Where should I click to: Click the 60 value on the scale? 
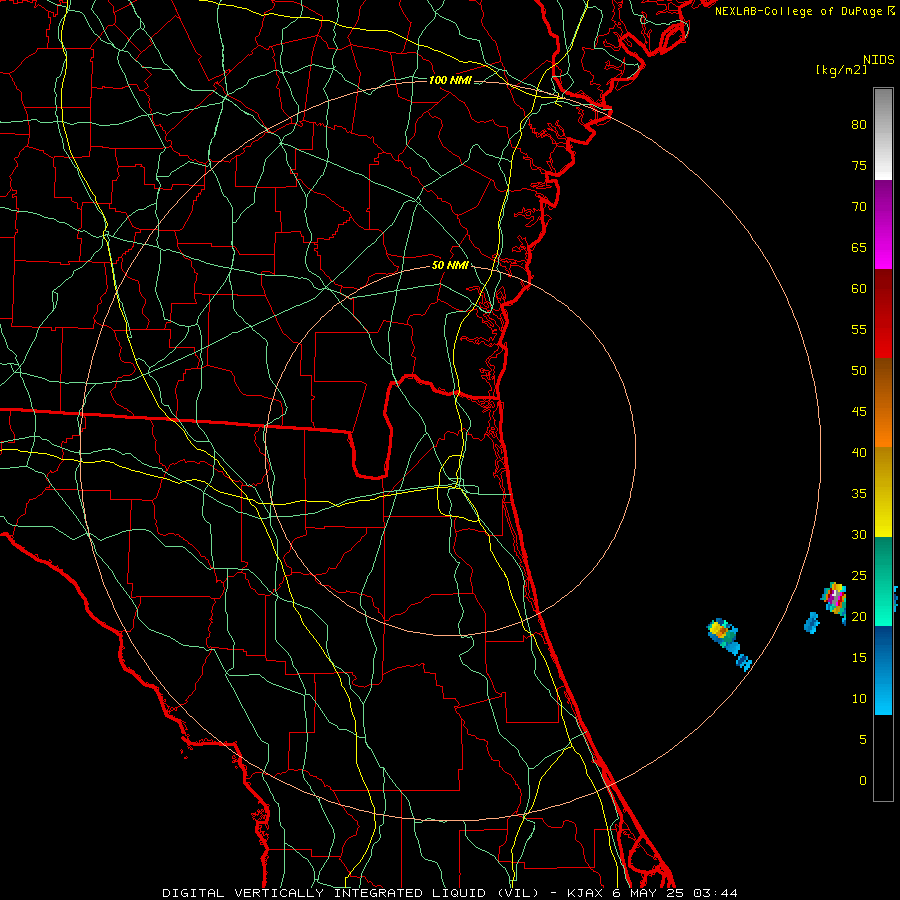859,289
